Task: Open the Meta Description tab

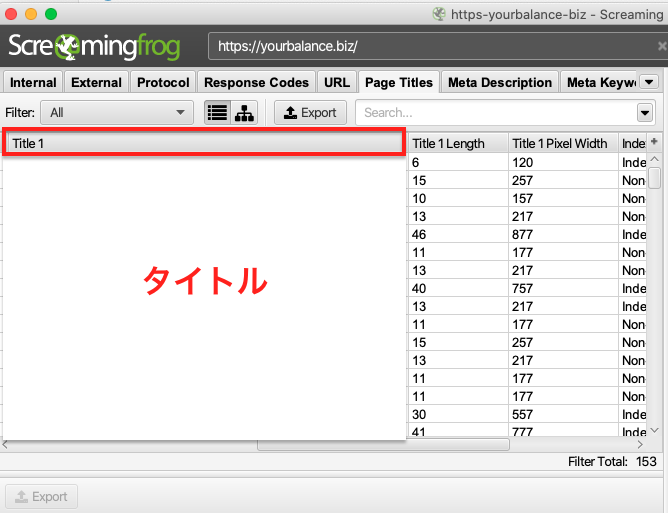Action: pyautogui.click(x=500, y=82)
